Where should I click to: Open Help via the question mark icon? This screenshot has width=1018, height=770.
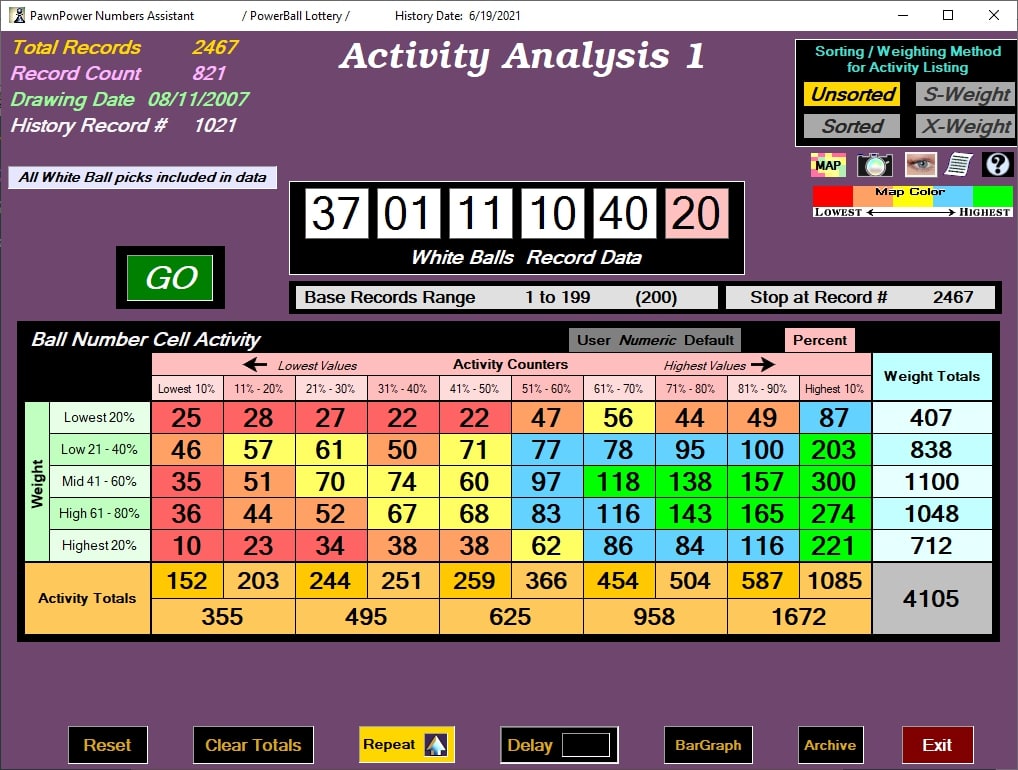point(996,164)
